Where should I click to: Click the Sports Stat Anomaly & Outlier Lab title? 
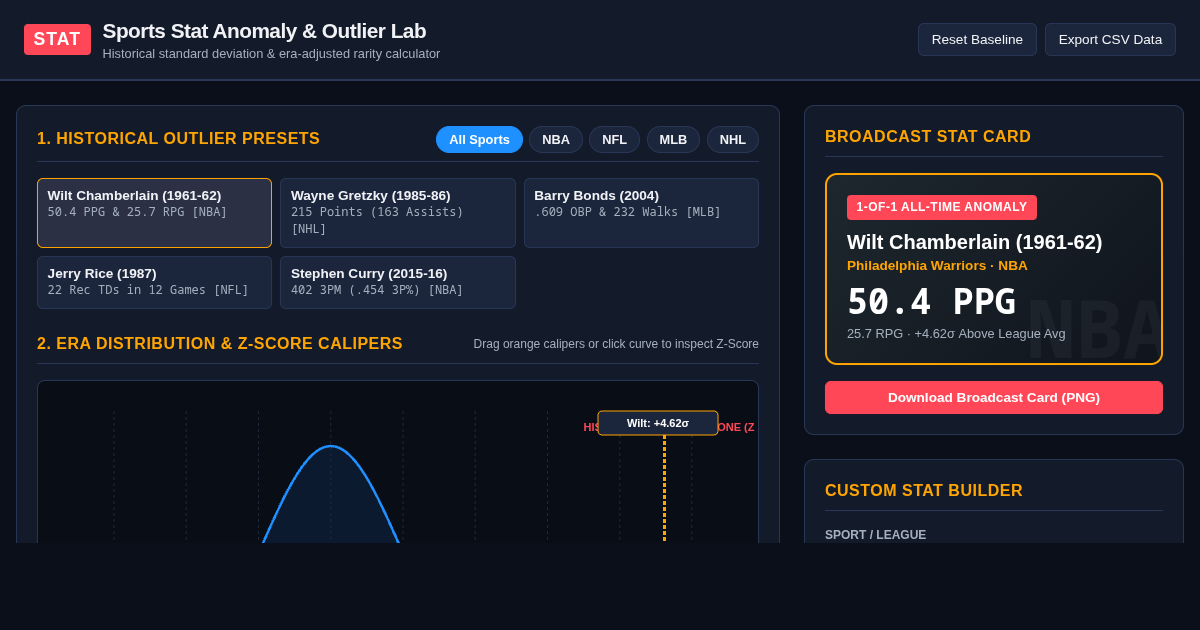[x=264, y=31]
